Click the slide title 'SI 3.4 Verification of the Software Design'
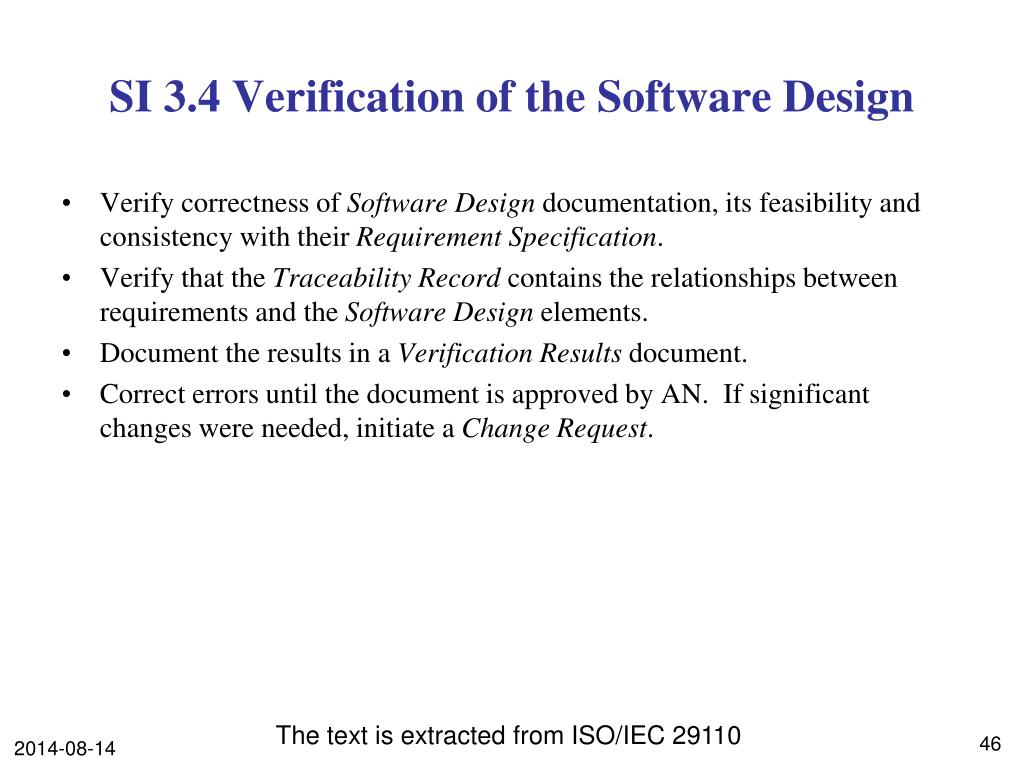 [511, 97]
